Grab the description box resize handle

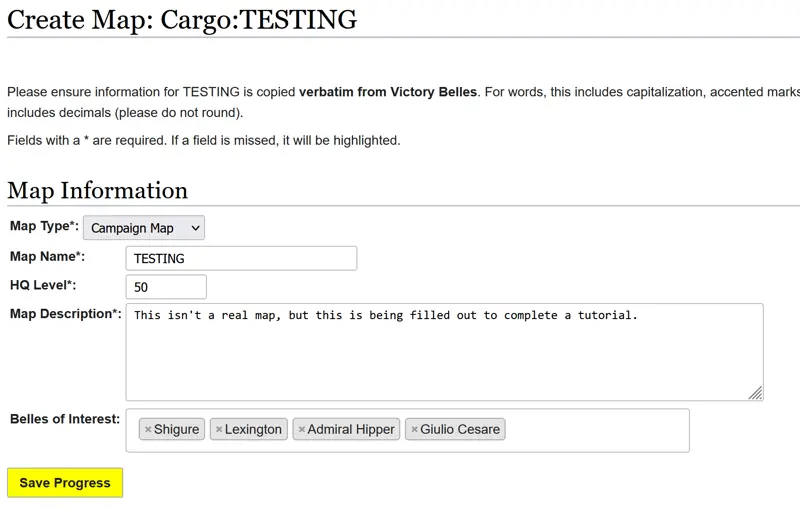point(756,393)
